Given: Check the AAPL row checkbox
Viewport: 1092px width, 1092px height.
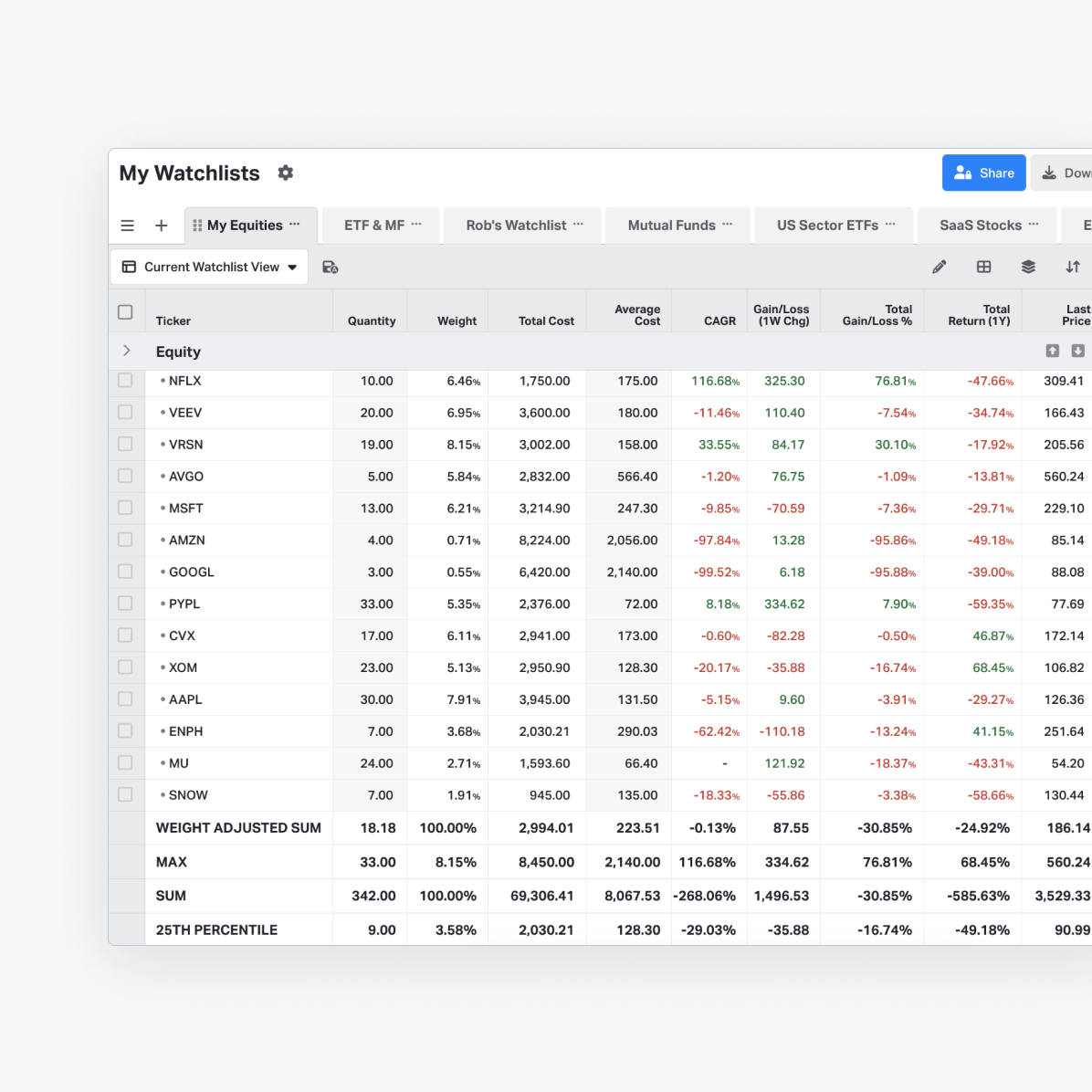Looking at the screenshot, I should (x=125, y=698).
